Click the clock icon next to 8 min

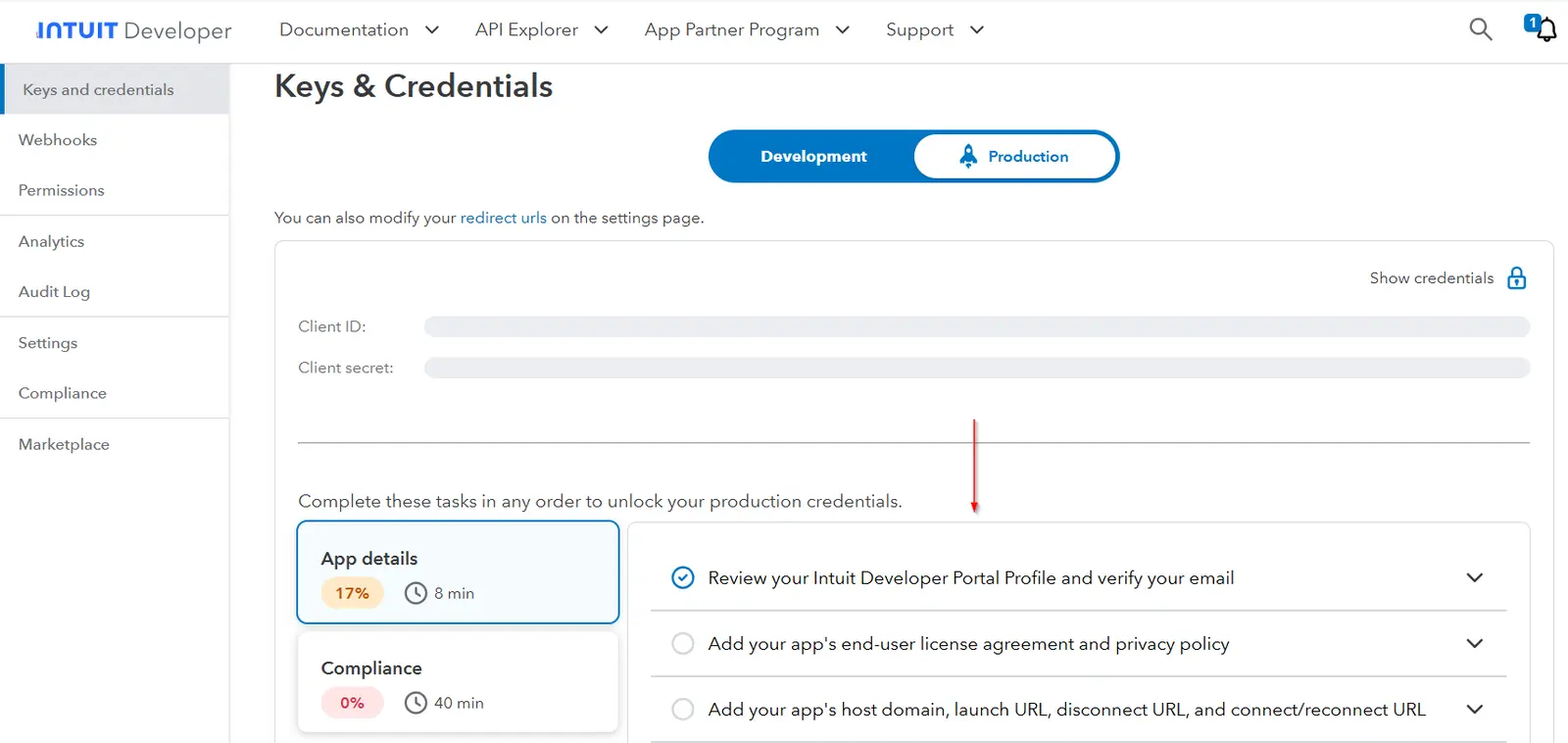416,593
